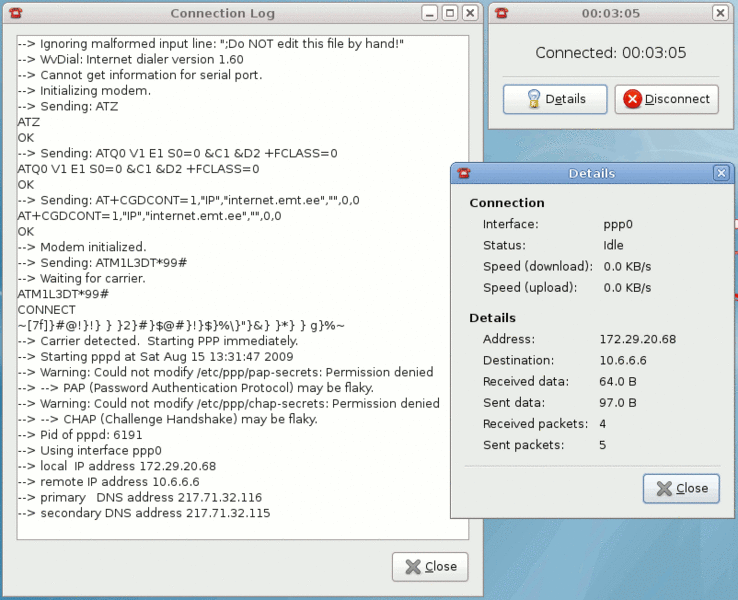Click log line 'Sending: AT+CGDCONT=1' with internet.emt.ee

[188, 200]
